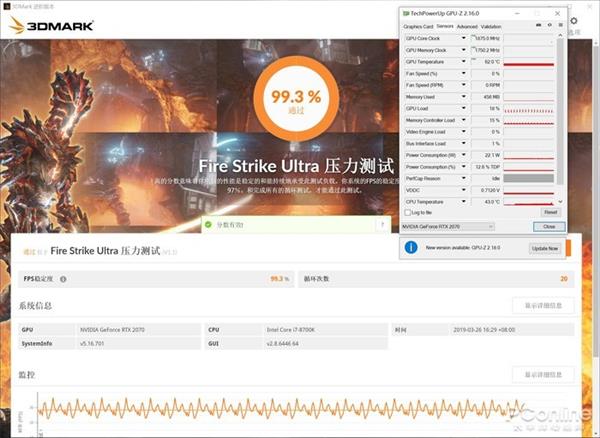Click the 3DMark window vertical scrollbar
Screen dimensions: 600x438
pos(597,199)
